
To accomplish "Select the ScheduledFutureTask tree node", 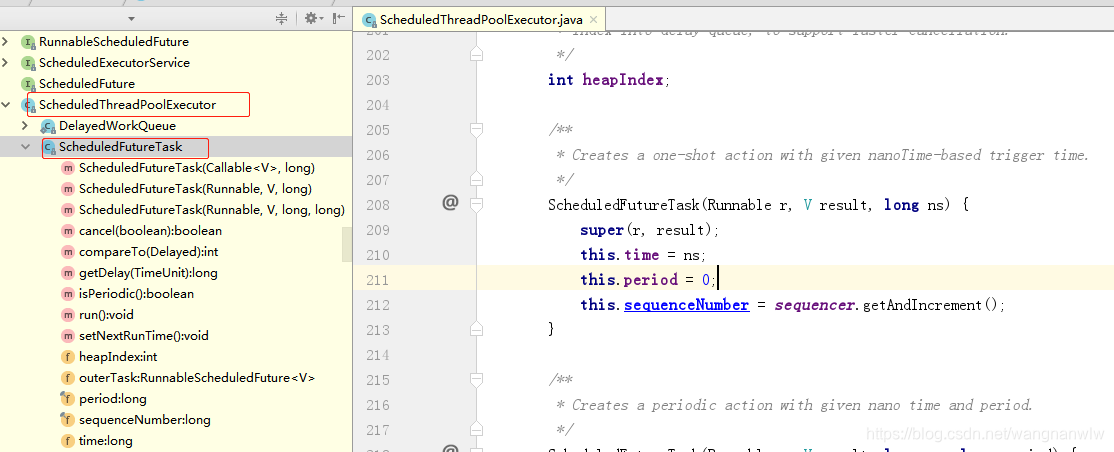I will tap(120, 147).
